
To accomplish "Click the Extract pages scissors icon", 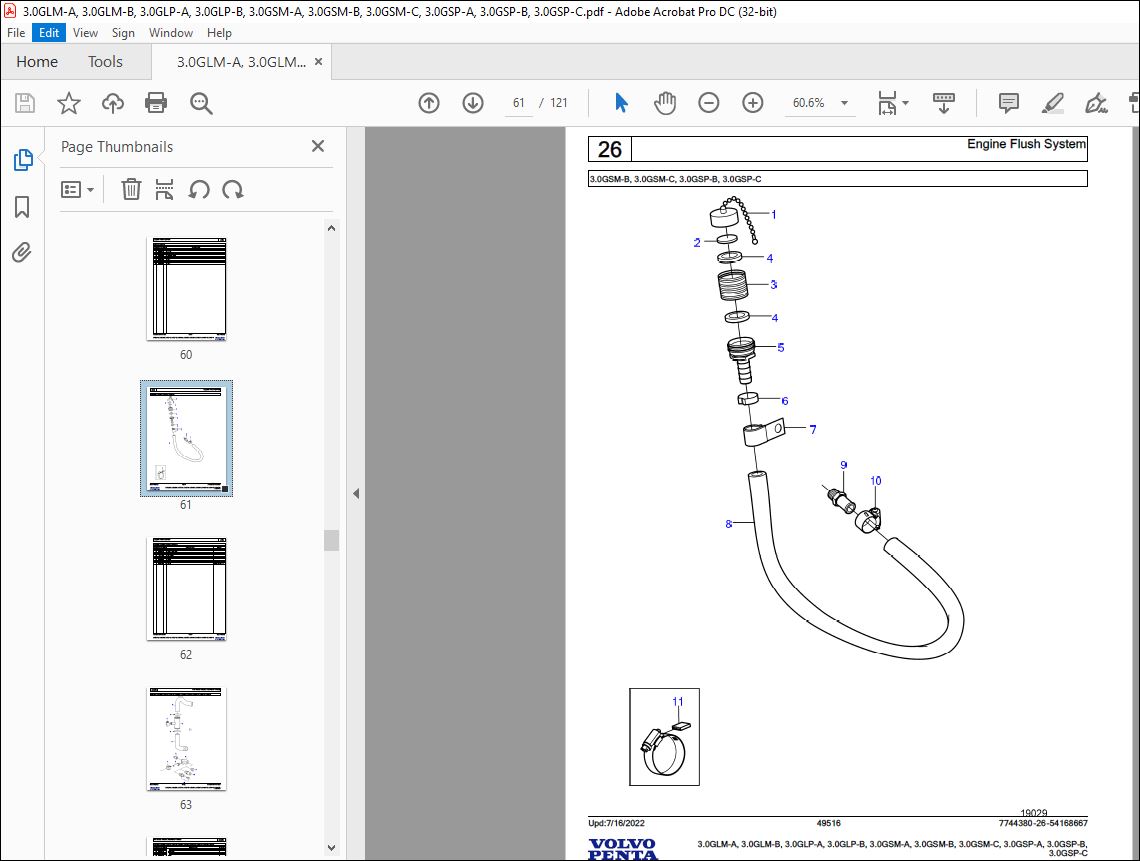I will tap(164, 190).
